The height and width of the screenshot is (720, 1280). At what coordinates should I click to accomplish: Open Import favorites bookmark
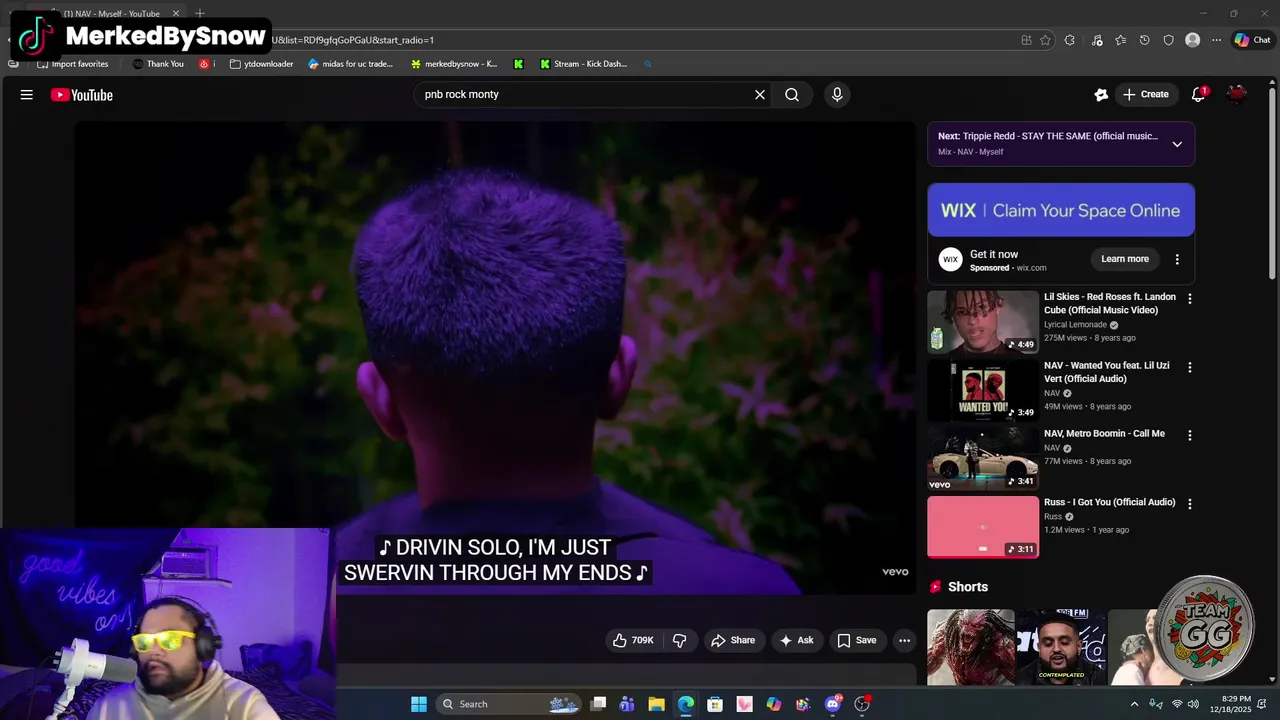point(72,64)
